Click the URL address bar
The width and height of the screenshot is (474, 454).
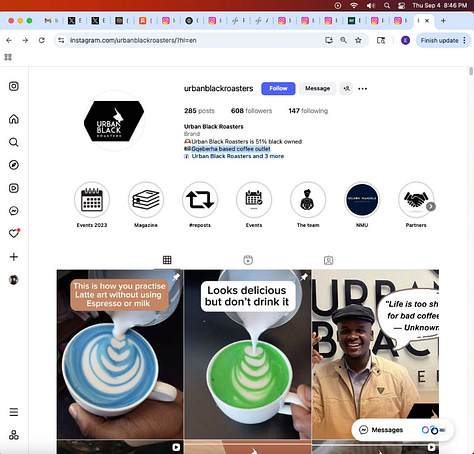point(193,40)
